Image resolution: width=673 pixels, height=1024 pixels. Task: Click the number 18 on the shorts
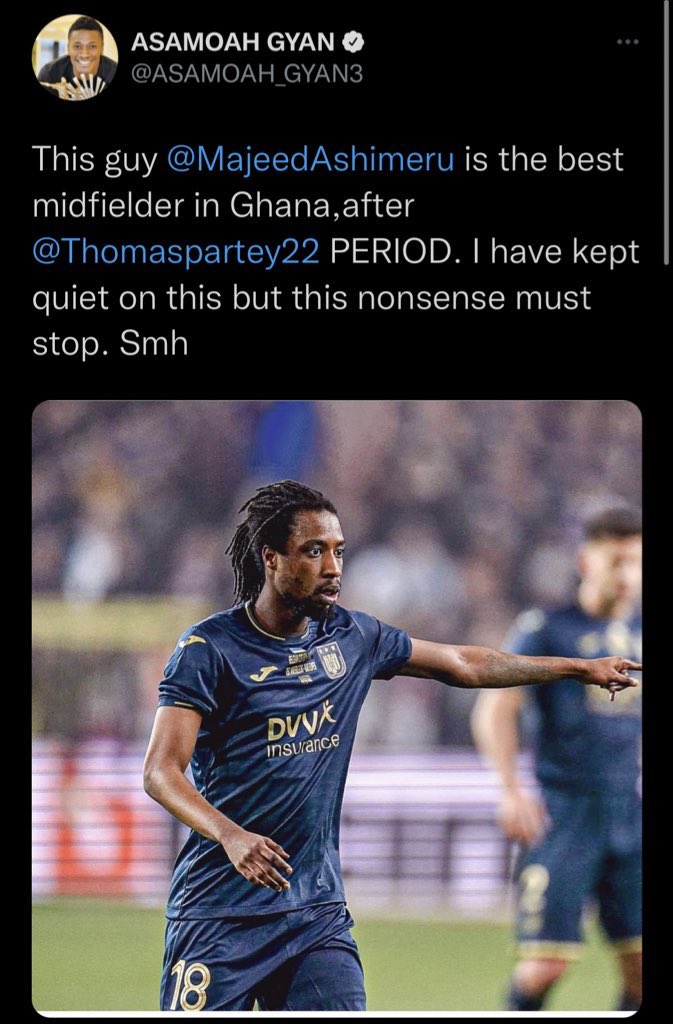(x=189, y=984)
